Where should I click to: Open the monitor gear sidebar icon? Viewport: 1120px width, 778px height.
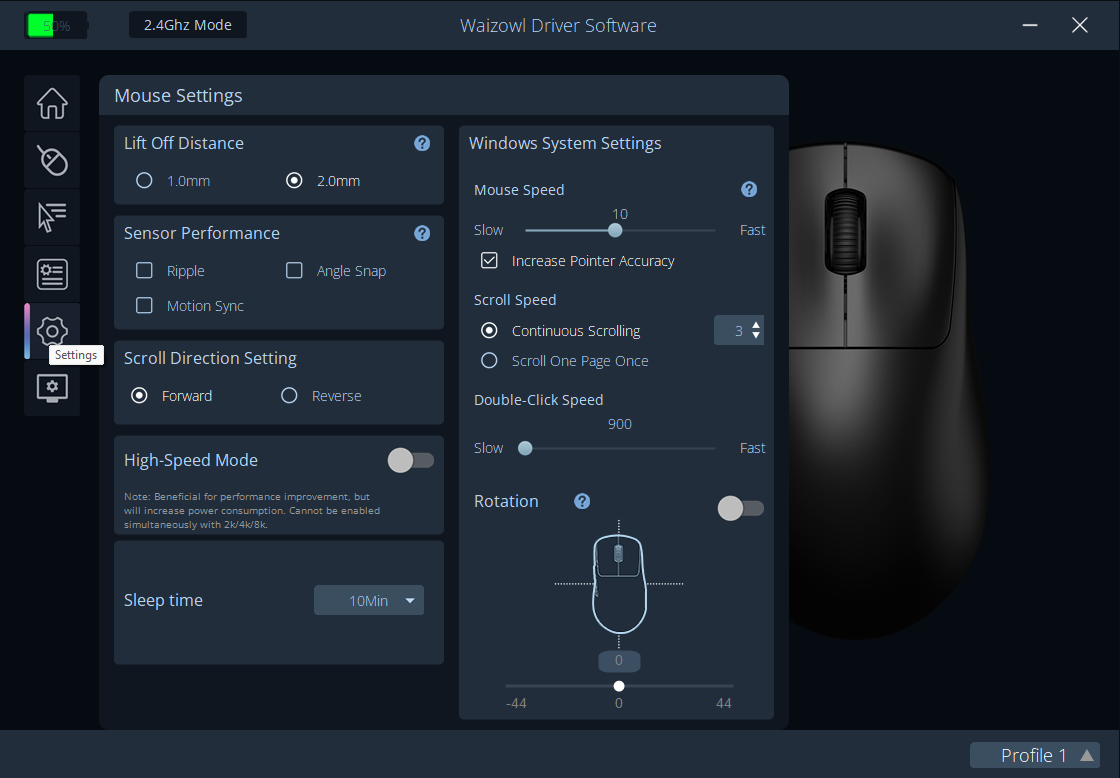[52, 388]
